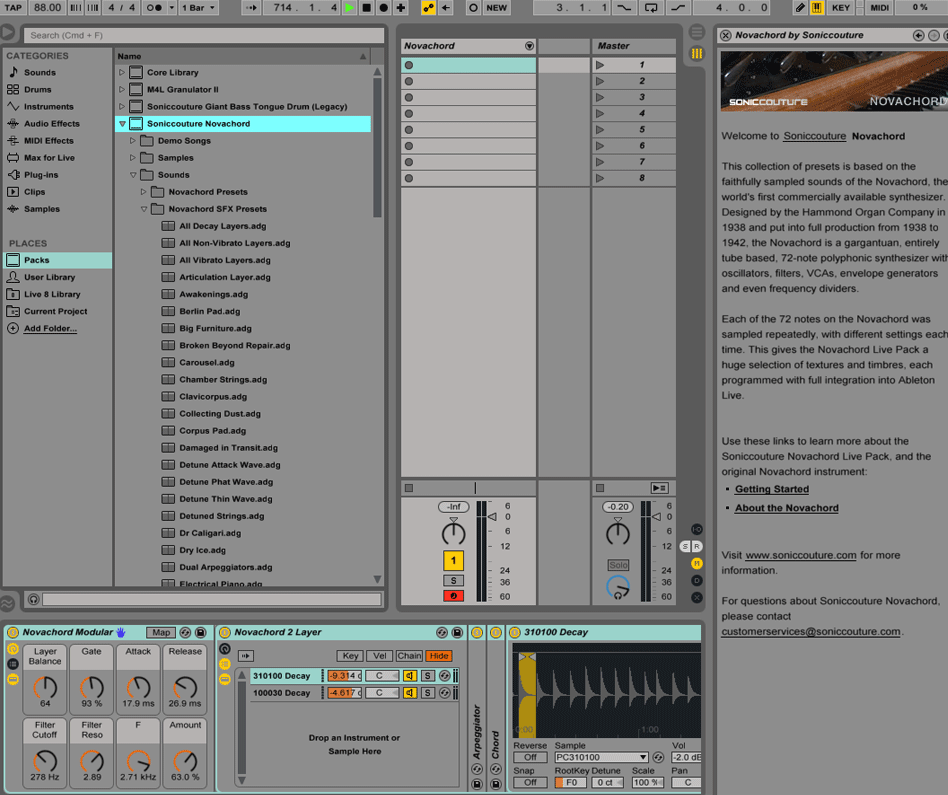Arm the Novachord track record button
The image size is (948, 795).
click(x=453, y=596)
